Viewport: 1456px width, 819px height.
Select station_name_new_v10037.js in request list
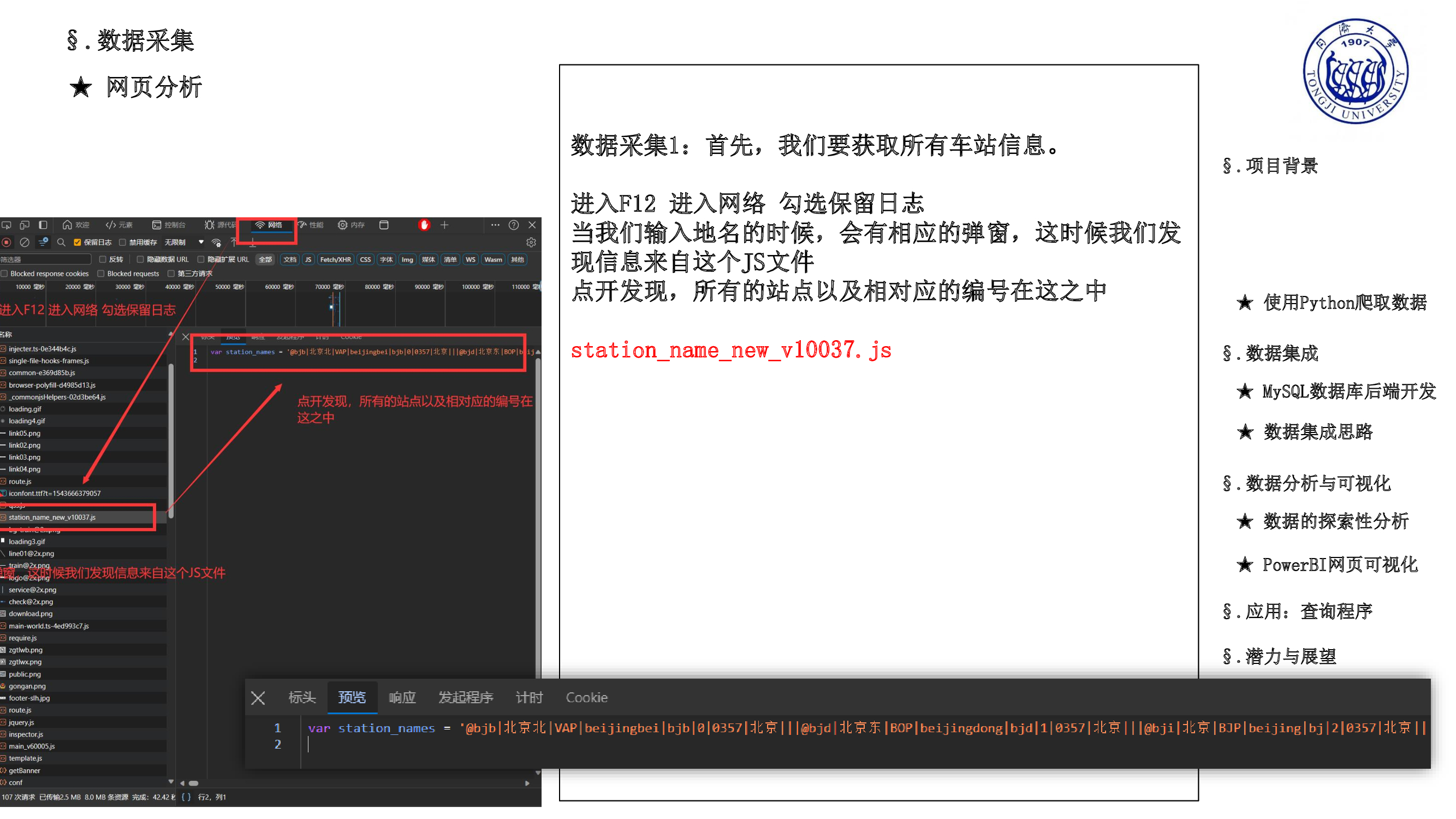pos(52,517)
